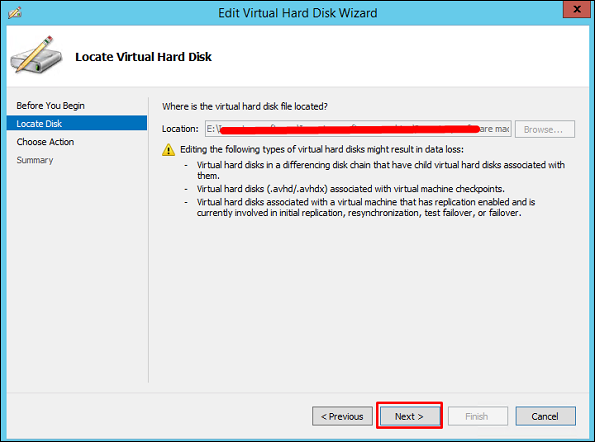
Task: Click the Locate Virtual Hard Disk heading
Action: pyautogui.click(x=143, y=57)
